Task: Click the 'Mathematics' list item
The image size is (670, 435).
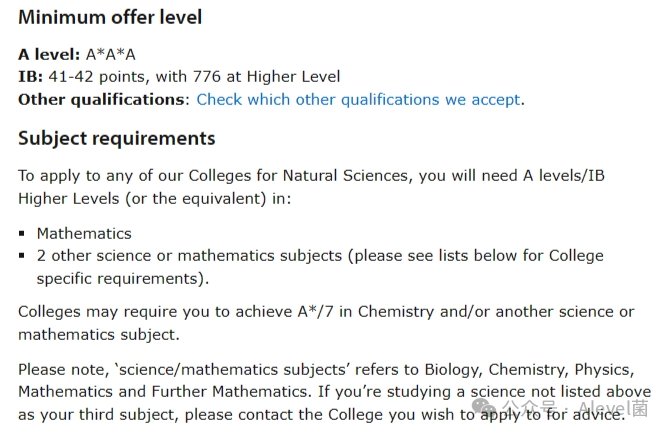Action: tap(84, 233)
